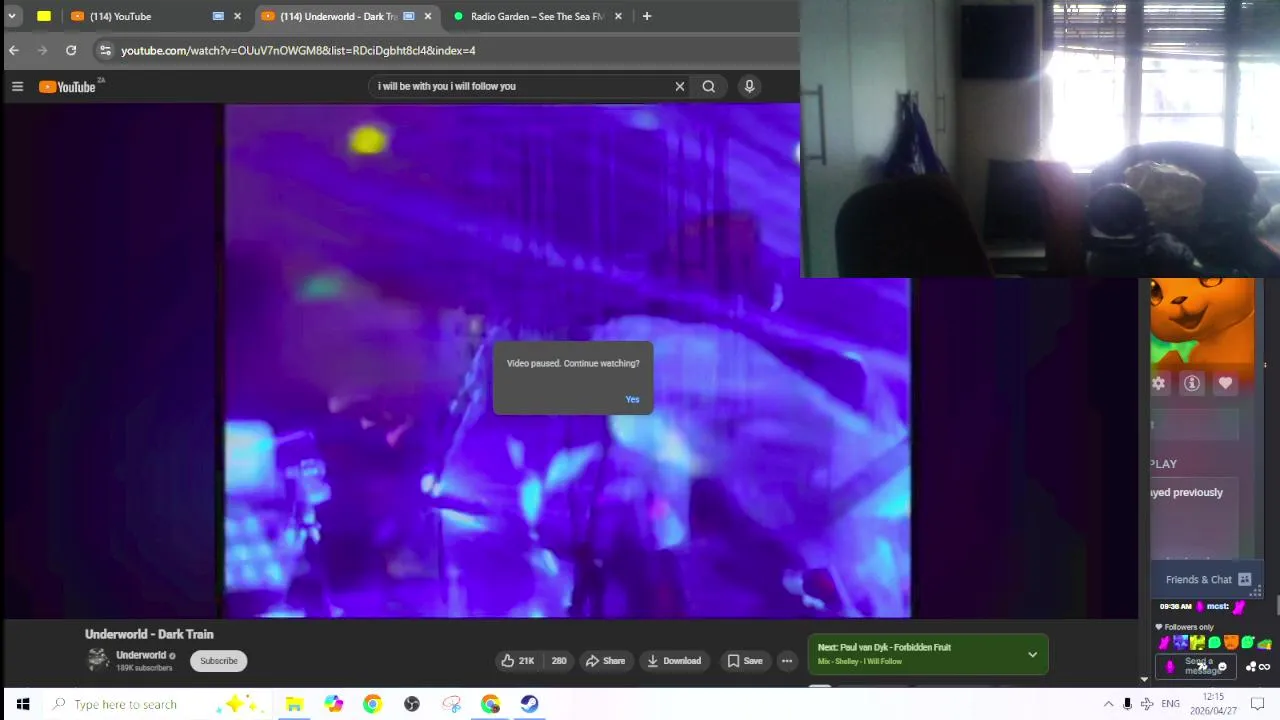Open Windows Start menu

coord(23,704)
